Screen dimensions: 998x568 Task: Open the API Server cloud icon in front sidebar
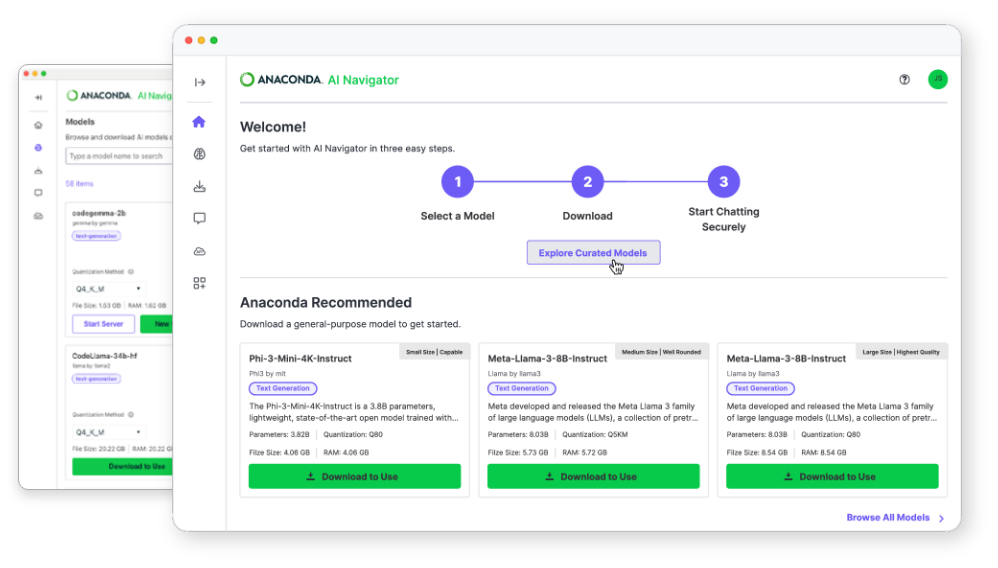click(199, 251)
